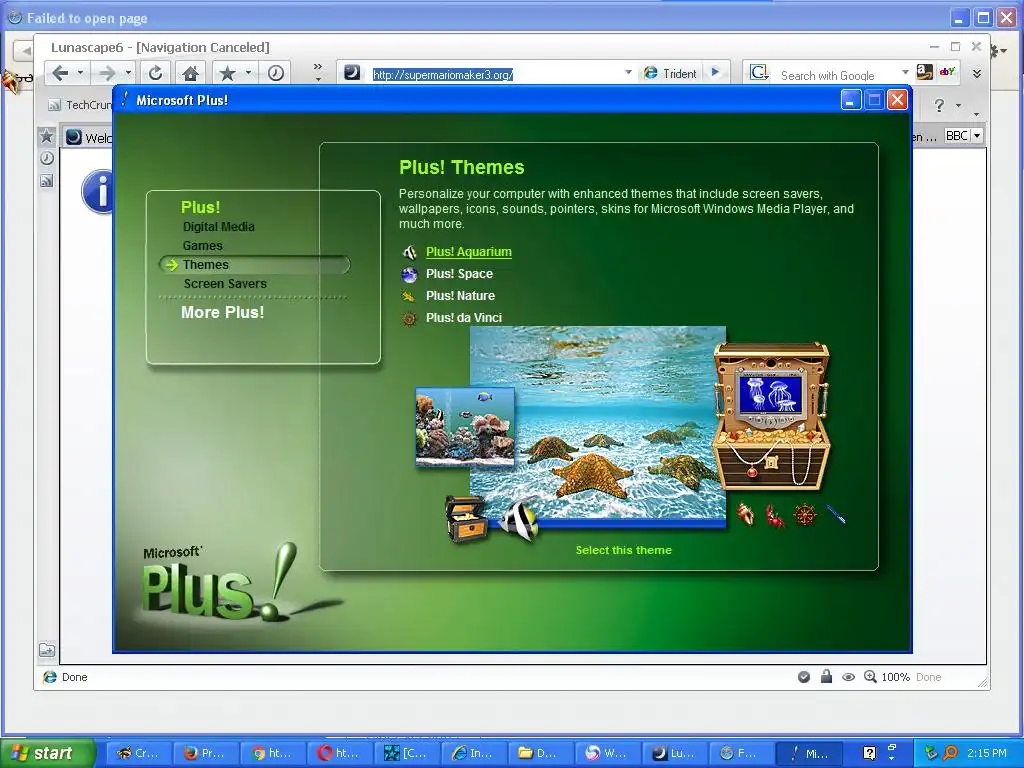Click Select this theme link

624,550
